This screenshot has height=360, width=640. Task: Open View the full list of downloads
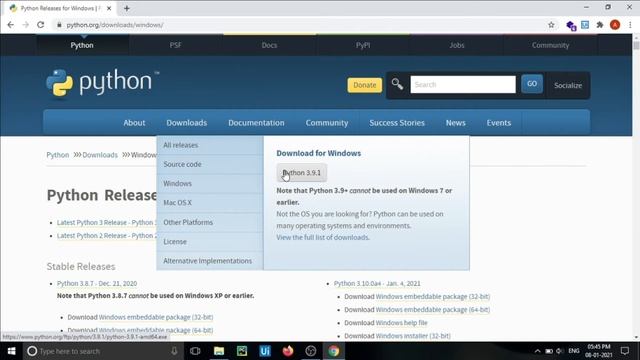(323, 237)
